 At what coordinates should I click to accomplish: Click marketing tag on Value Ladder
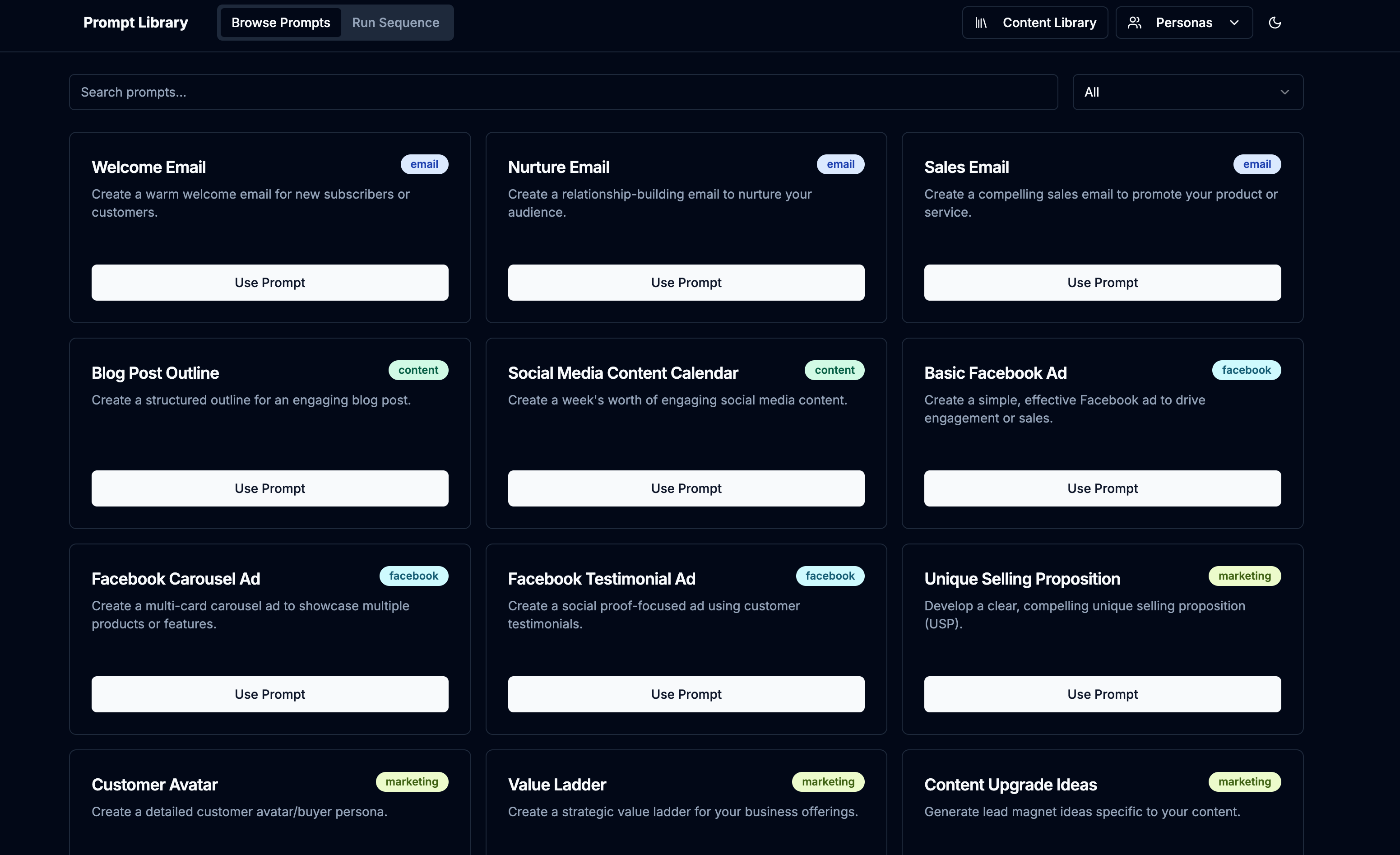[828, 782]
